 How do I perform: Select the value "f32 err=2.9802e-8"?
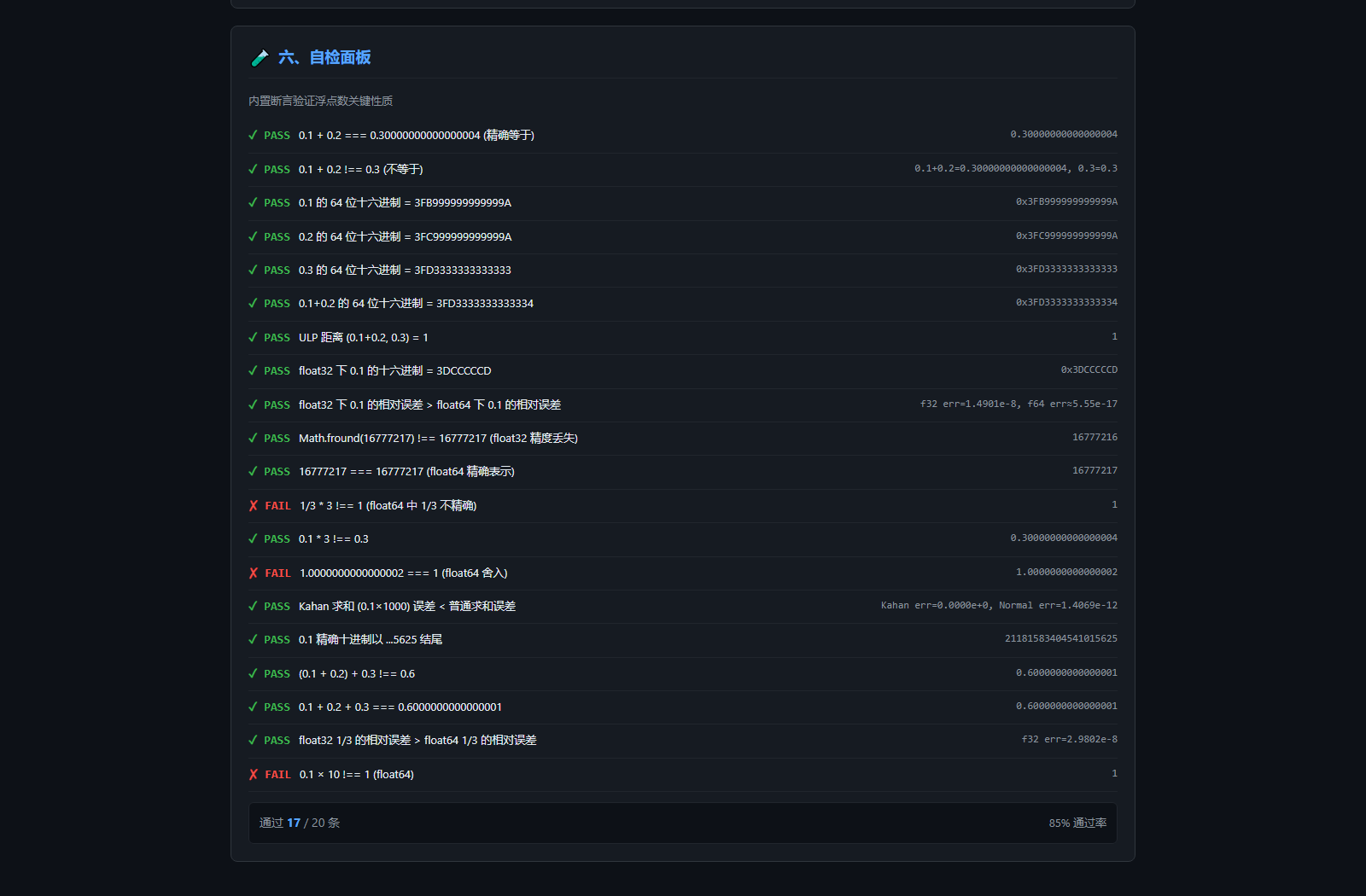[x=1070, y=740]
